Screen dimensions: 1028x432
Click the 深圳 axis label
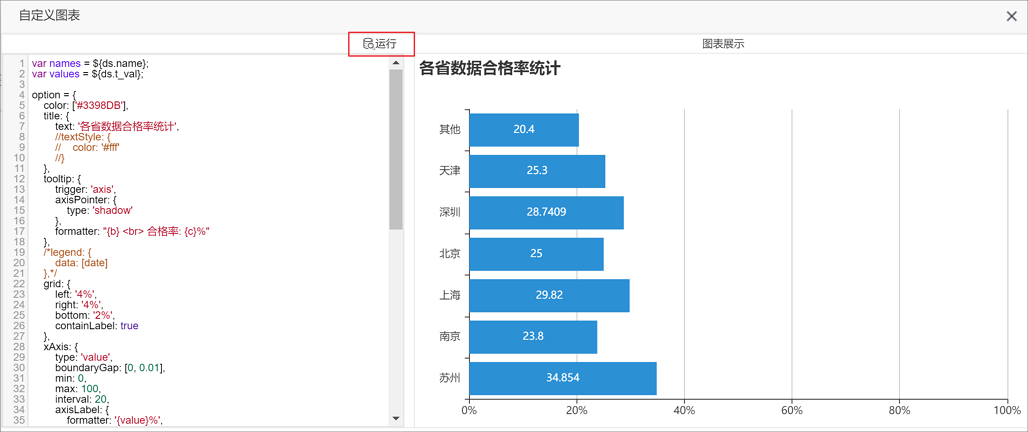pos(450,212)
